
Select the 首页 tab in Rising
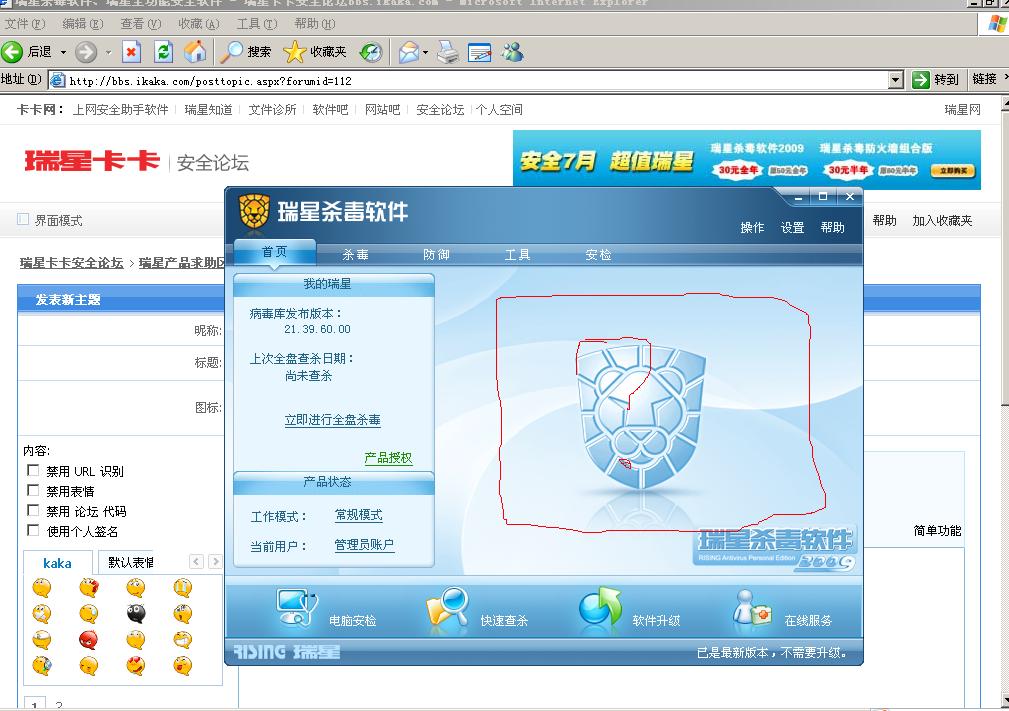tap(275, 252)
